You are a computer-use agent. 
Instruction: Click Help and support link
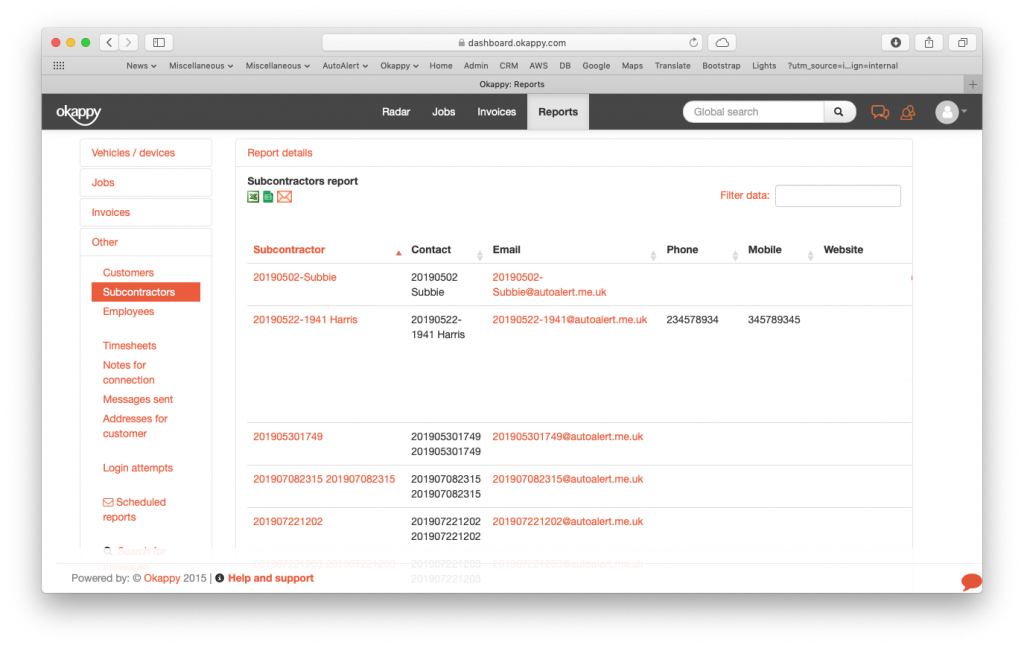pyautogui.click(x=270, y=578)
